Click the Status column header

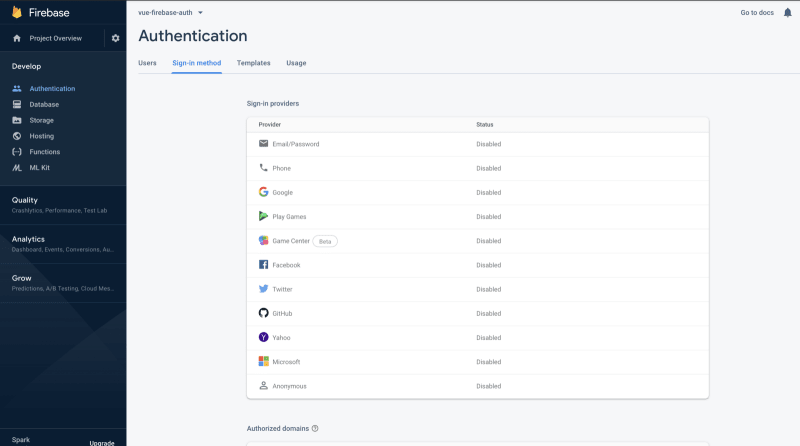[x=484, y=125]
